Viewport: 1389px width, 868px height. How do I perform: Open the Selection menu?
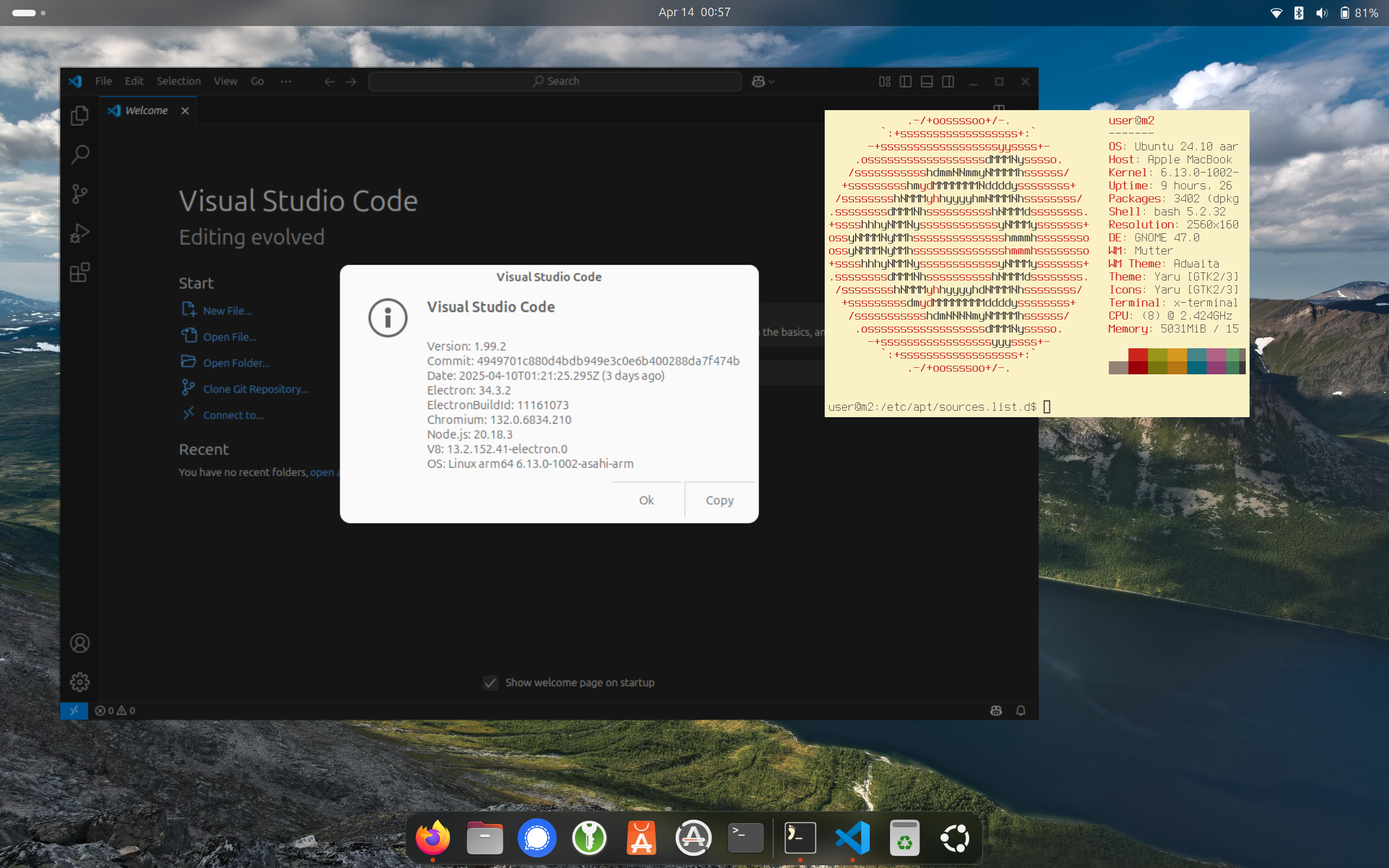179,81
